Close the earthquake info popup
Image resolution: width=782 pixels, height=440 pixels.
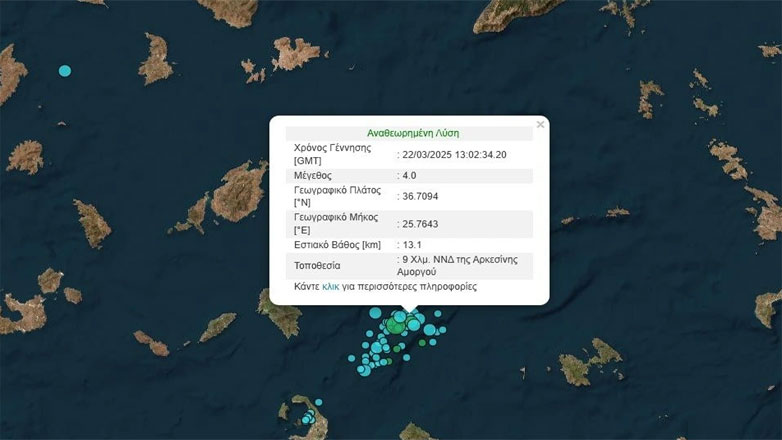540,125
